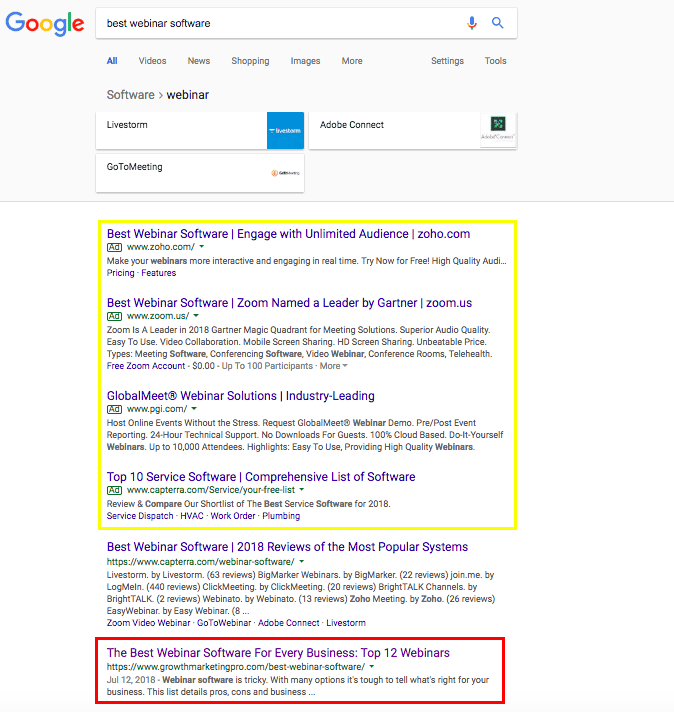Switch to the News tab

[x=198, y=61]
